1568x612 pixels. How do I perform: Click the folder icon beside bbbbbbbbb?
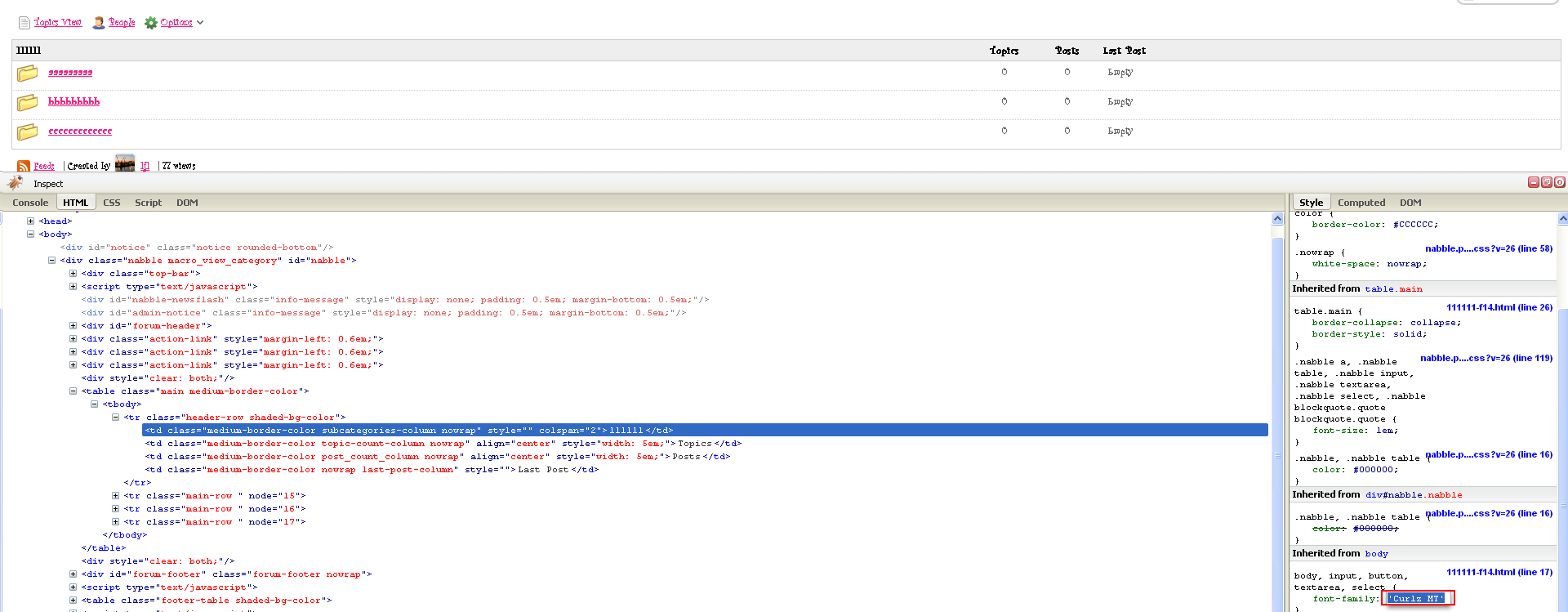click(28, 102)
